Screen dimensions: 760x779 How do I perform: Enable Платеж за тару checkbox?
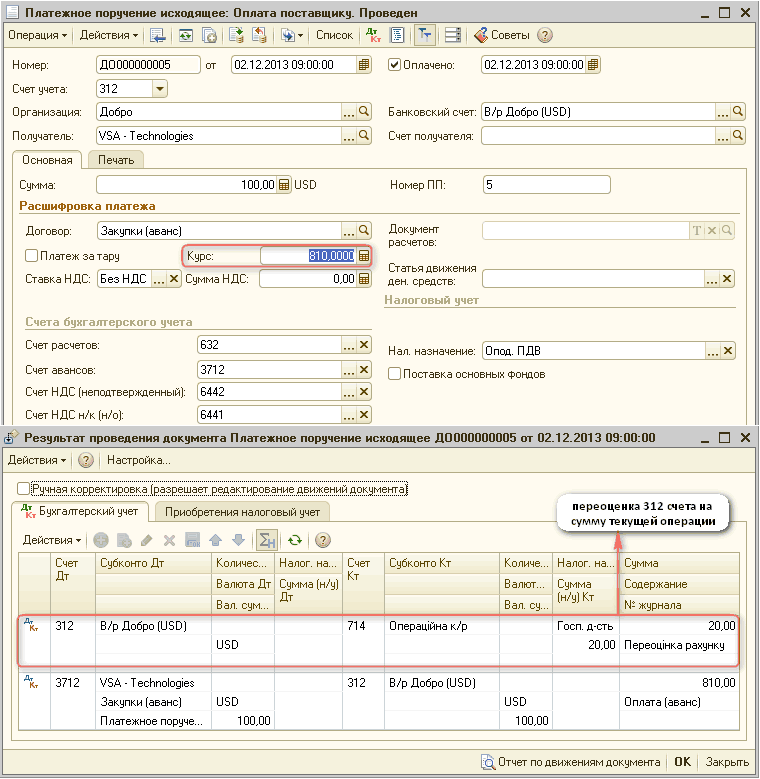click(x=32, y=256)
